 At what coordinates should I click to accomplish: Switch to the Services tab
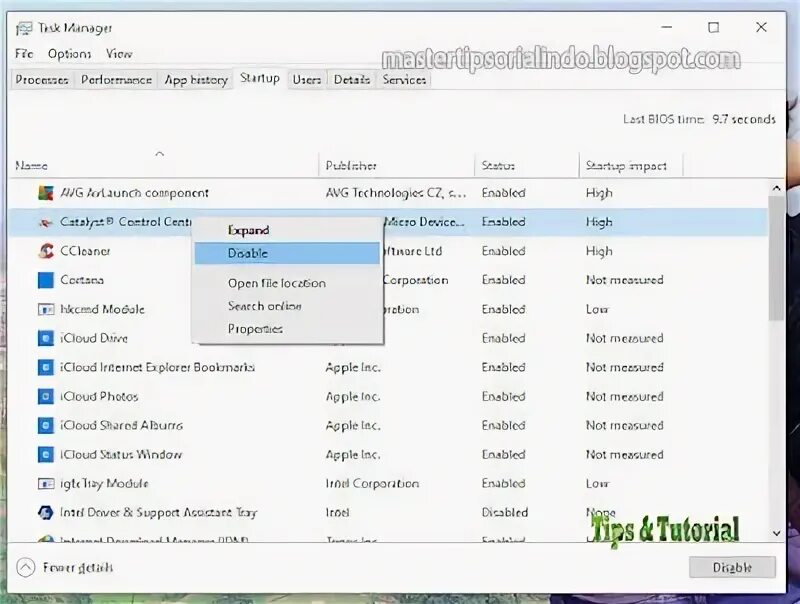click(x=404, y=80)
